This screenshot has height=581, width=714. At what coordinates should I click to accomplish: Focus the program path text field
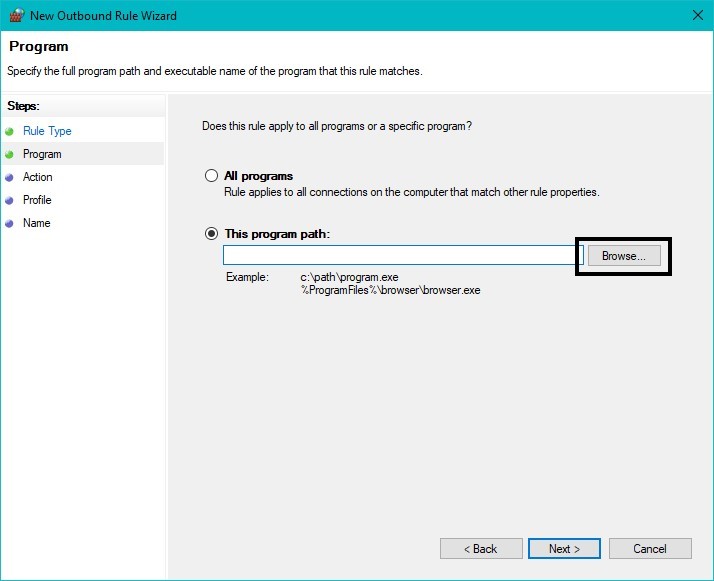tap(403, 255)
